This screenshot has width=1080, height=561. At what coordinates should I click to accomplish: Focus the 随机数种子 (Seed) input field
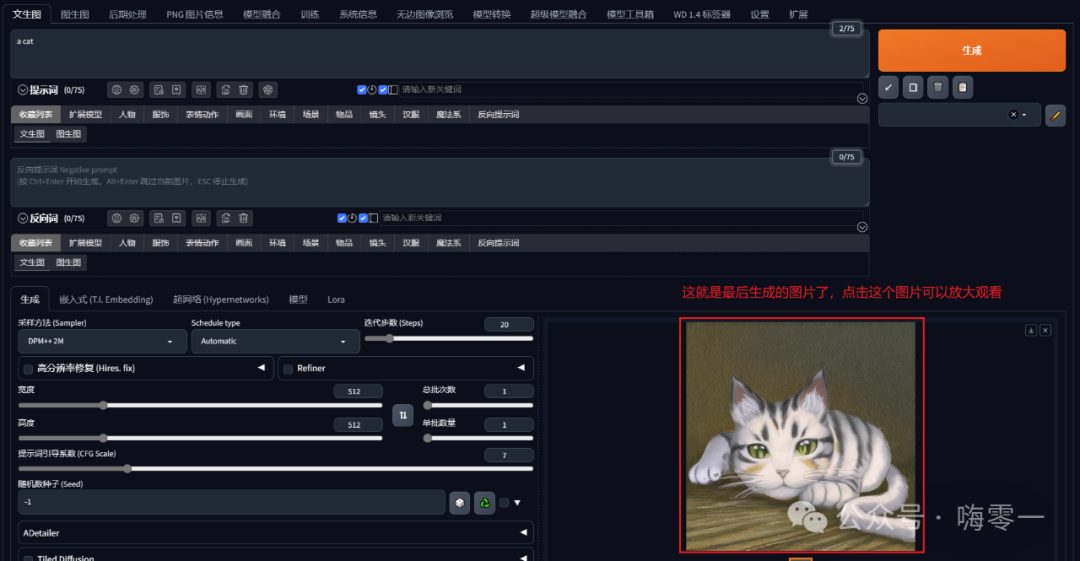(231, 502)
